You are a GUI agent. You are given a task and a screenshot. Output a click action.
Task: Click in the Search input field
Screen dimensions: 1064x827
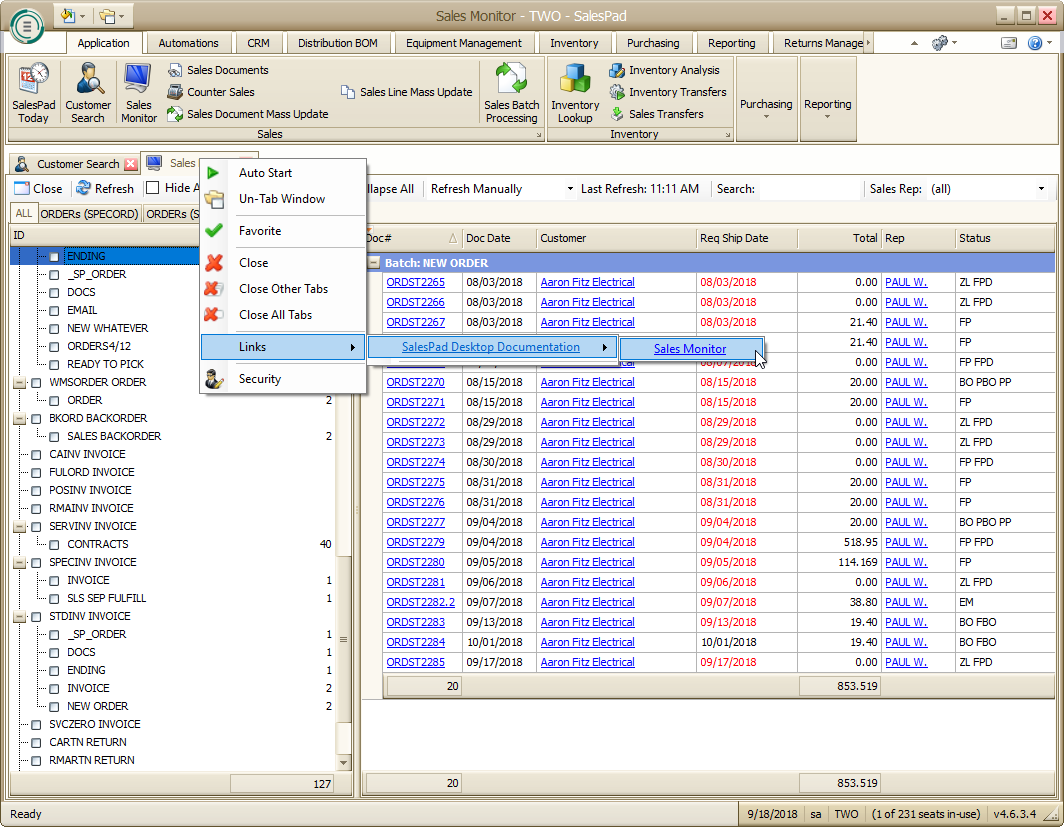(808, 189)
